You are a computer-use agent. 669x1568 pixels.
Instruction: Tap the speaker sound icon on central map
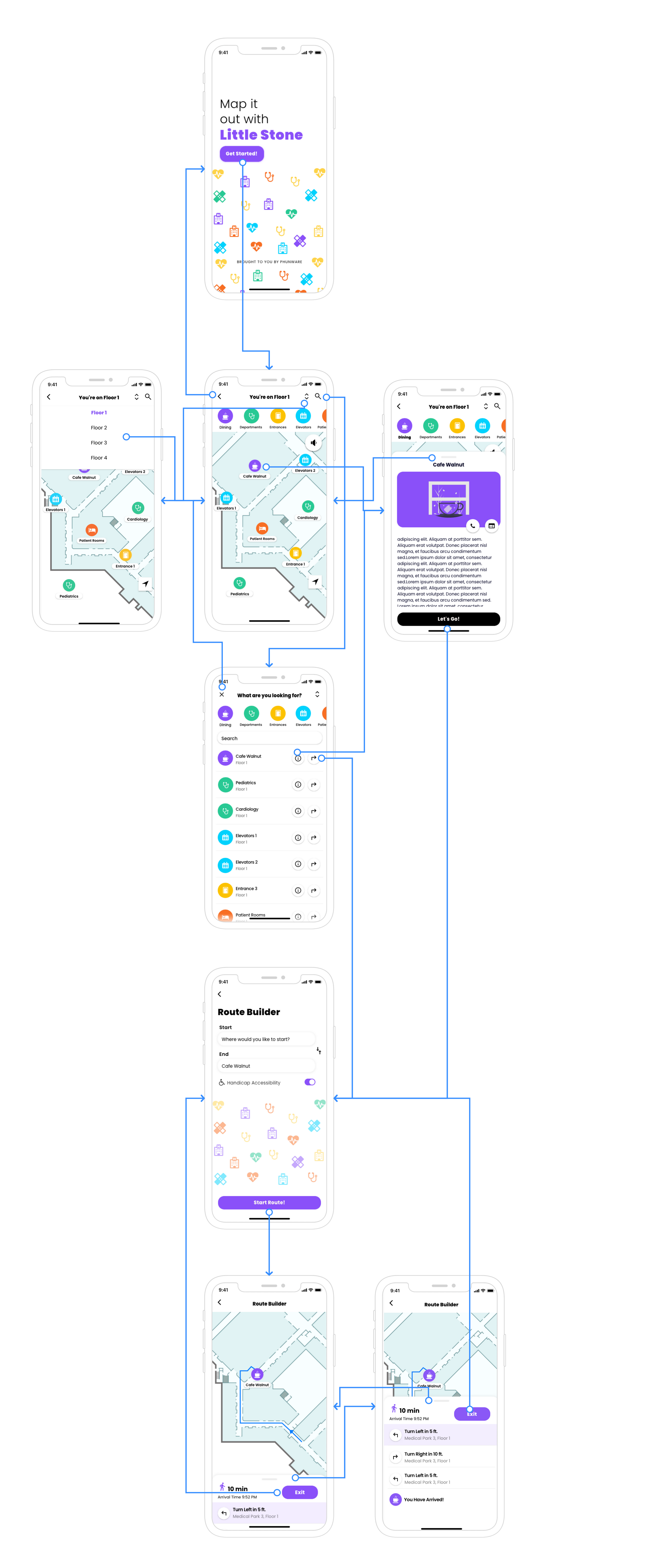(313, 443)
